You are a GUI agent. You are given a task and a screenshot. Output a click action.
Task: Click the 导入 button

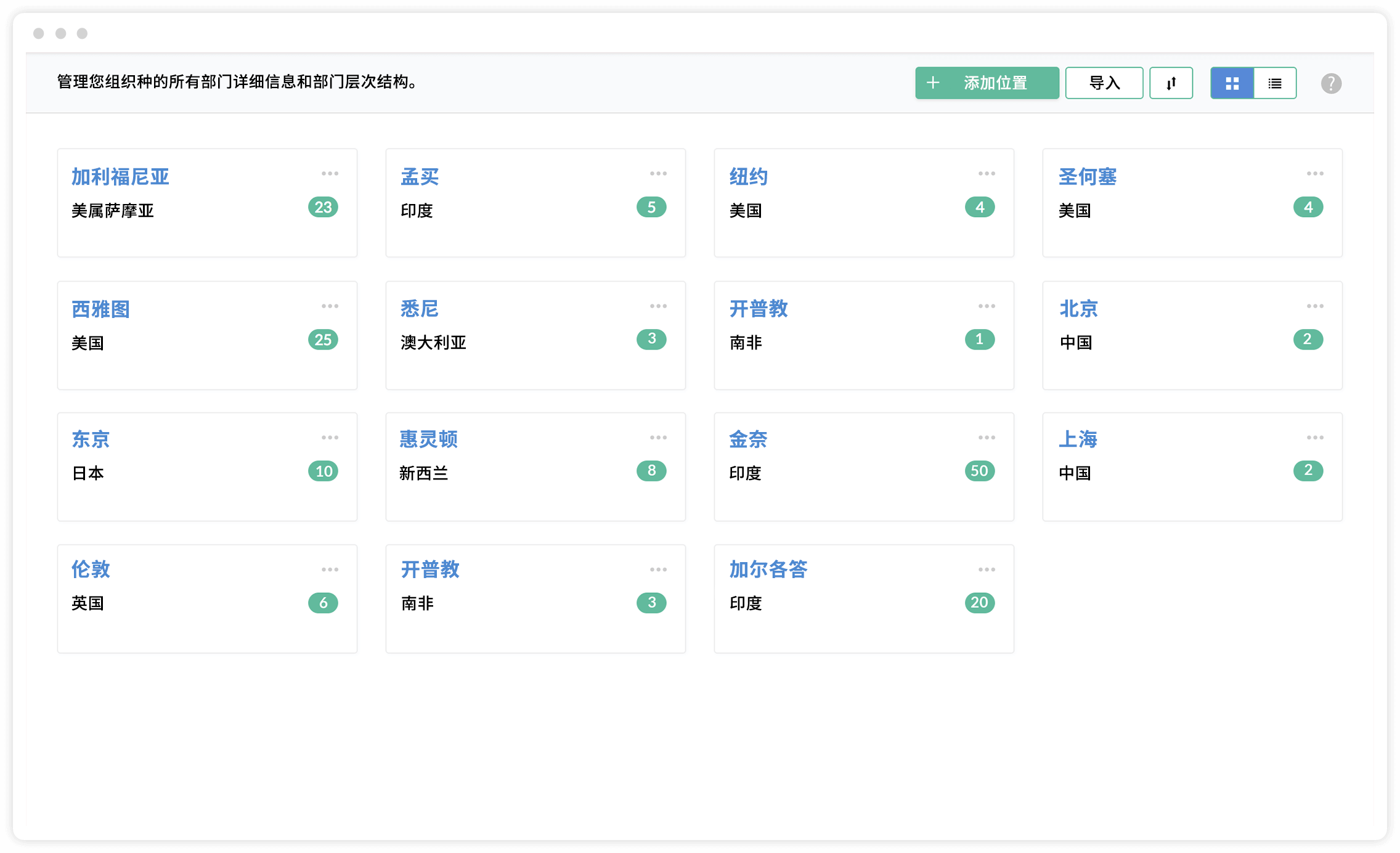tap(1104, 83)
